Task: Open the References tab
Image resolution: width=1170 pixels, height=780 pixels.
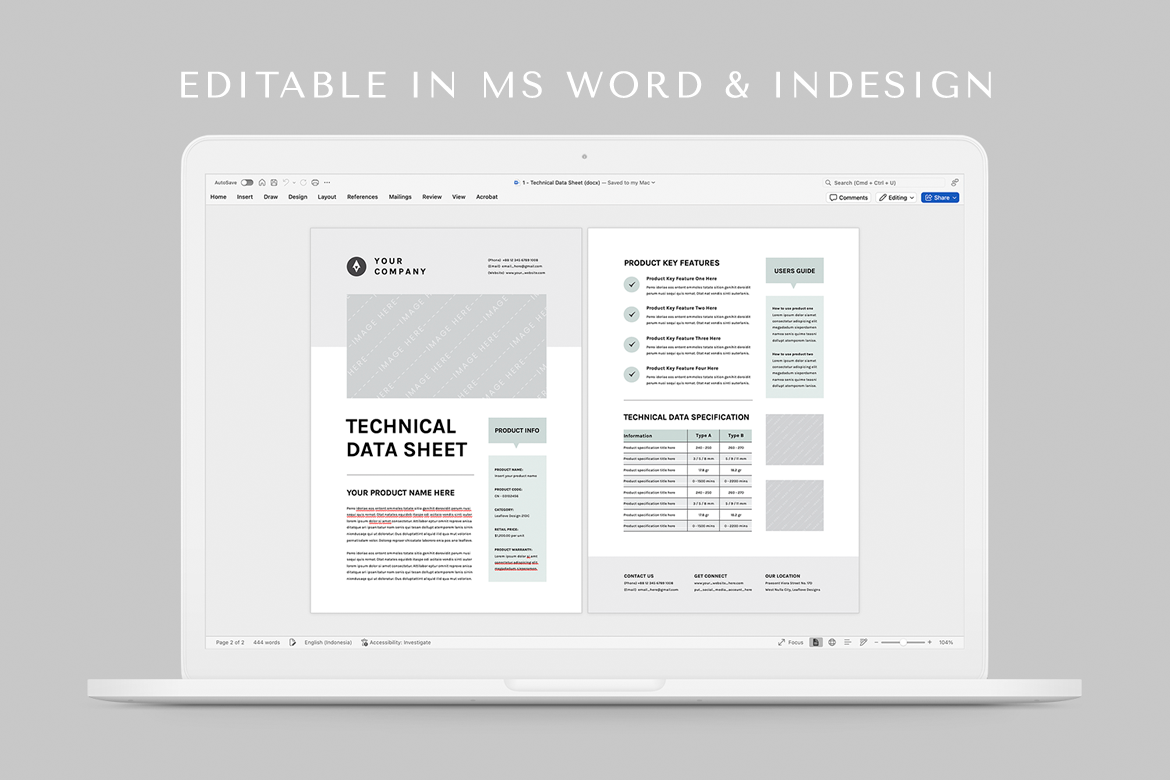Action: pyautogui.click(x=362, y=197)
